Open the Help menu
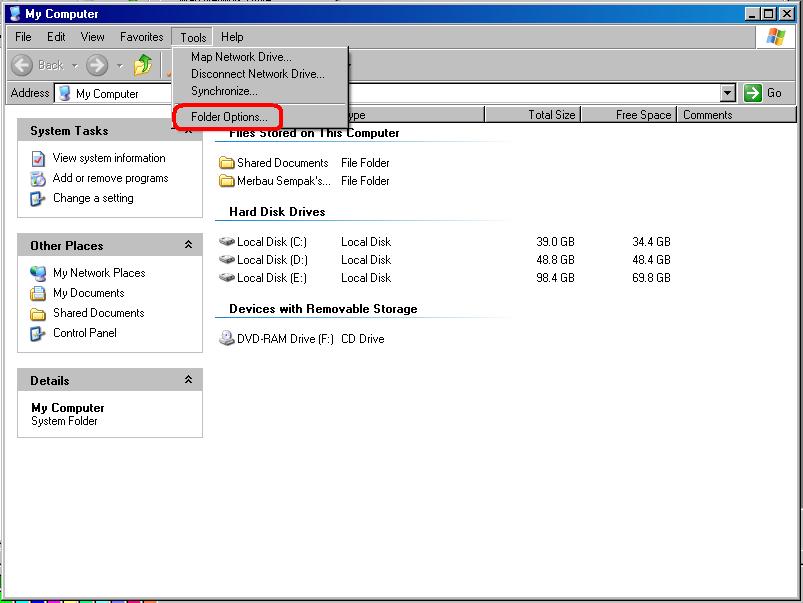 pyautogui.click(x=232, y=37)
